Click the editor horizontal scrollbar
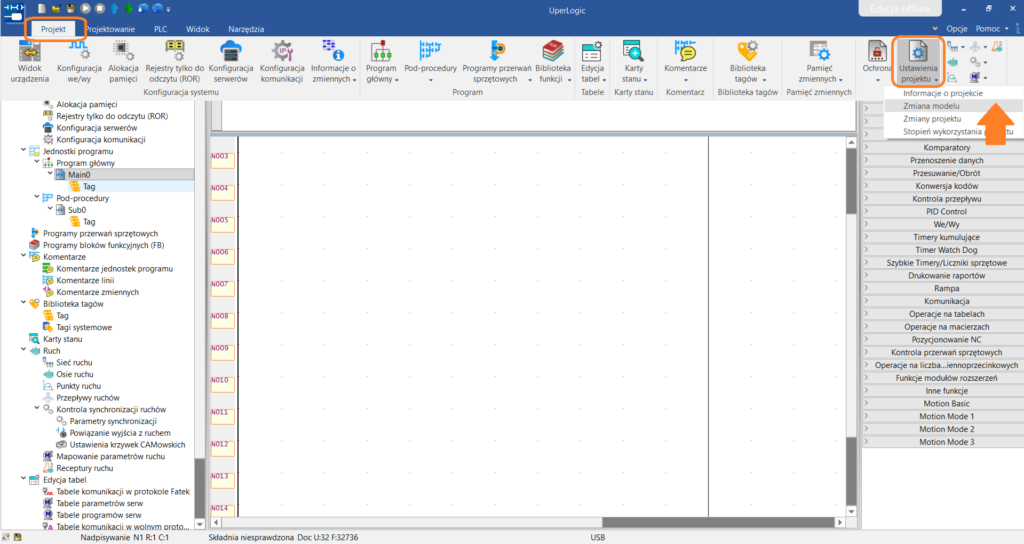Screen dimensions: 1024x544 pos(528,522)
